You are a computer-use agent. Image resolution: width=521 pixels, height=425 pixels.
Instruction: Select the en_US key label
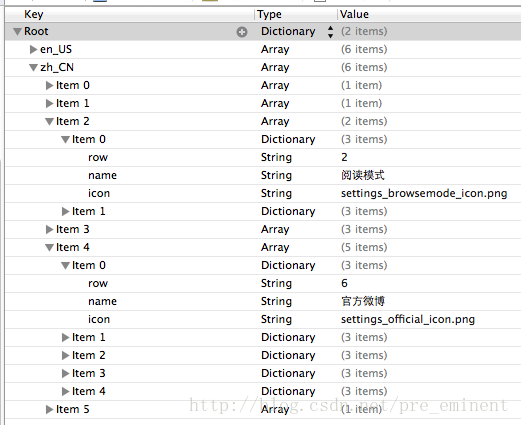56,49
